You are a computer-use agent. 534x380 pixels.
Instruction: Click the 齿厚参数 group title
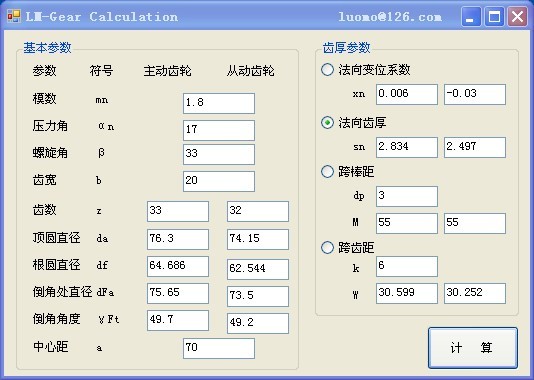point(346,48)
